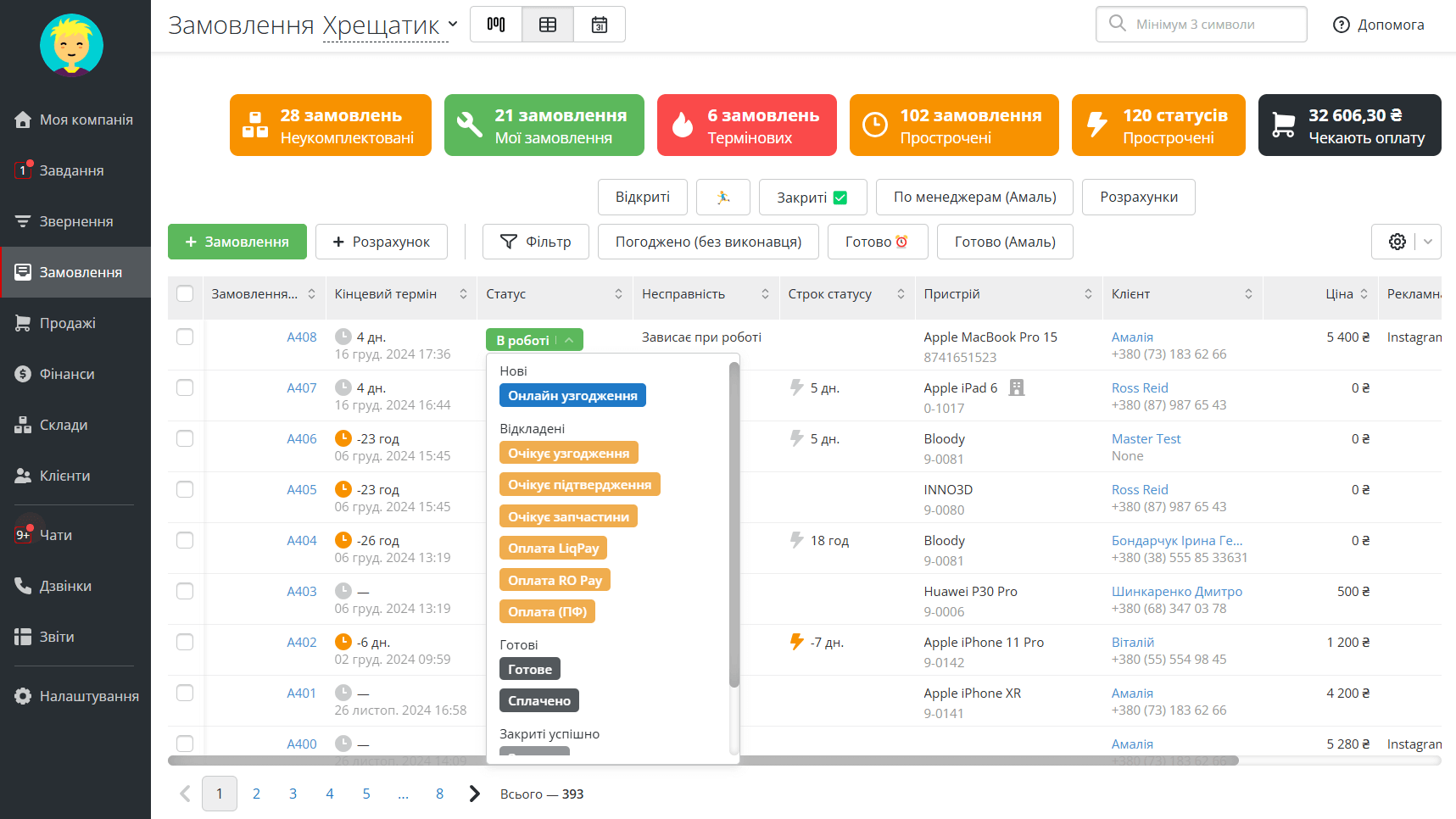Click the status dropdown vertical scrollbar
The image size is (1456, 819).
734,524
